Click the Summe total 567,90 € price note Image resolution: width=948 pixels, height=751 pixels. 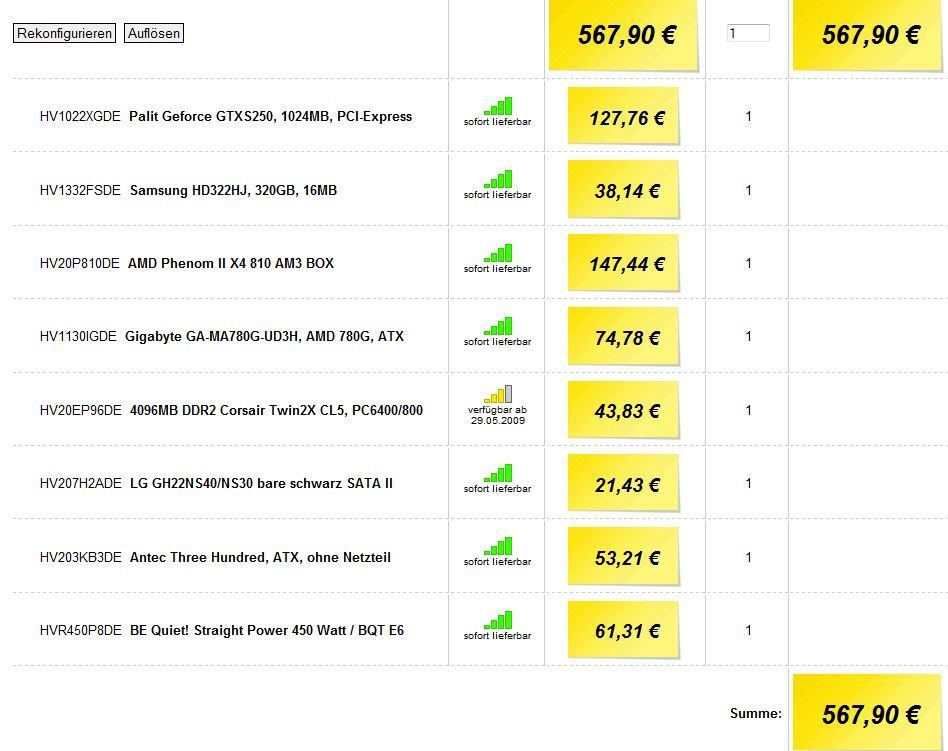coord(866,712)
